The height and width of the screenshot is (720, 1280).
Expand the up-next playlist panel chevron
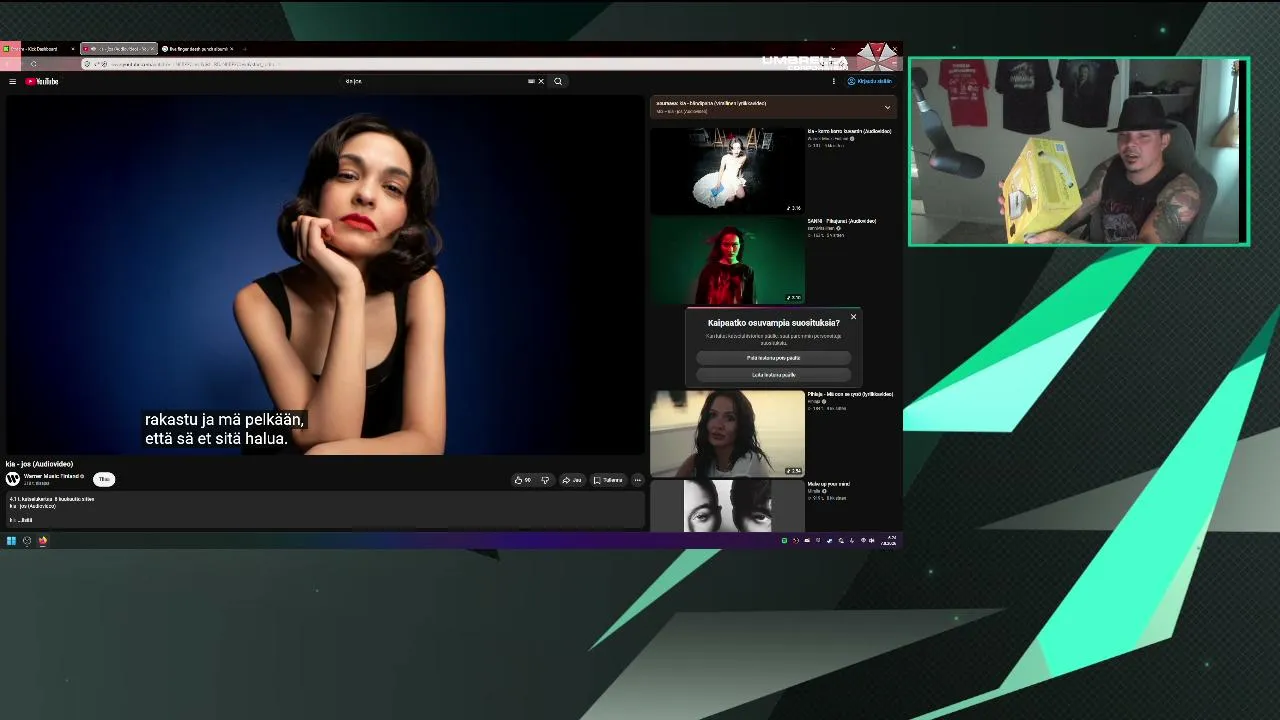click(887, 107)
